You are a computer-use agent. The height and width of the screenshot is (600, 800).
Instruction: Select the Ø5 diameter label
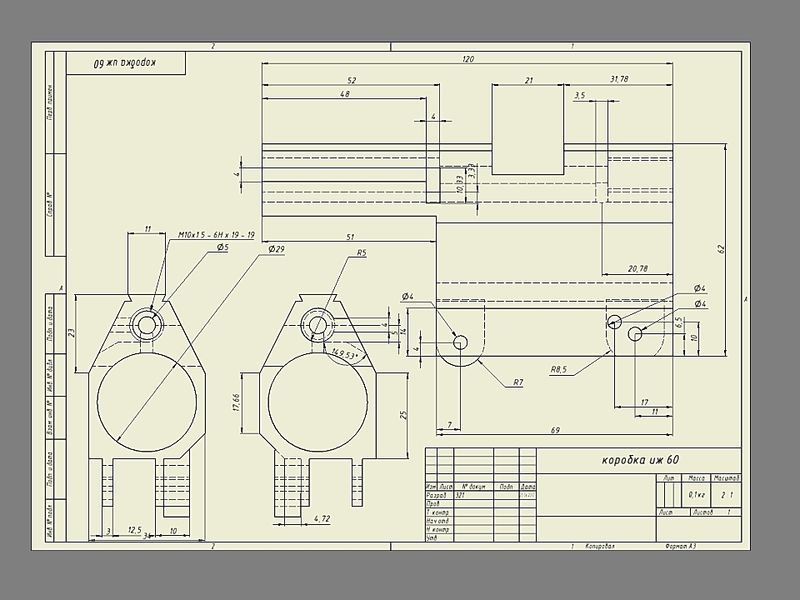[222, 247]
